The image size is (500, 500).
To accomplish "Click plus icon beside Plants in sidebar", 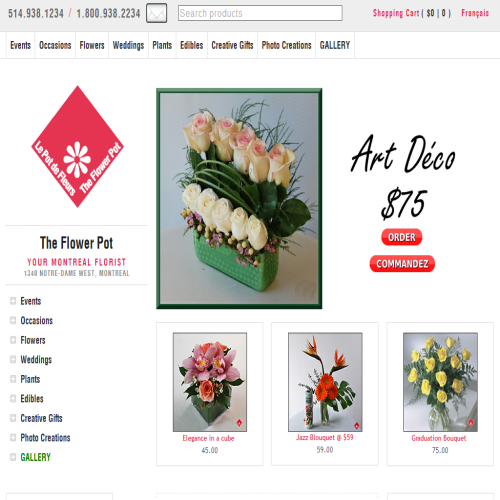I will coord(13,379).
